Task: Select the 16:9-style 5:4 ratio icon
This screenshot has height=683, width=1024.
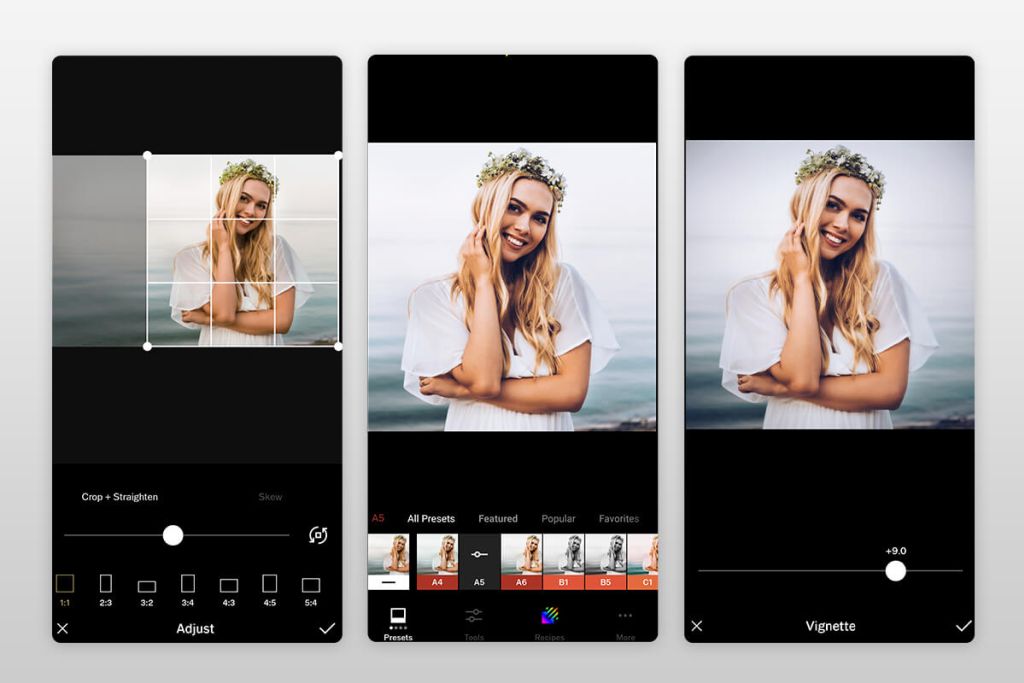Action: pos(309,583)
